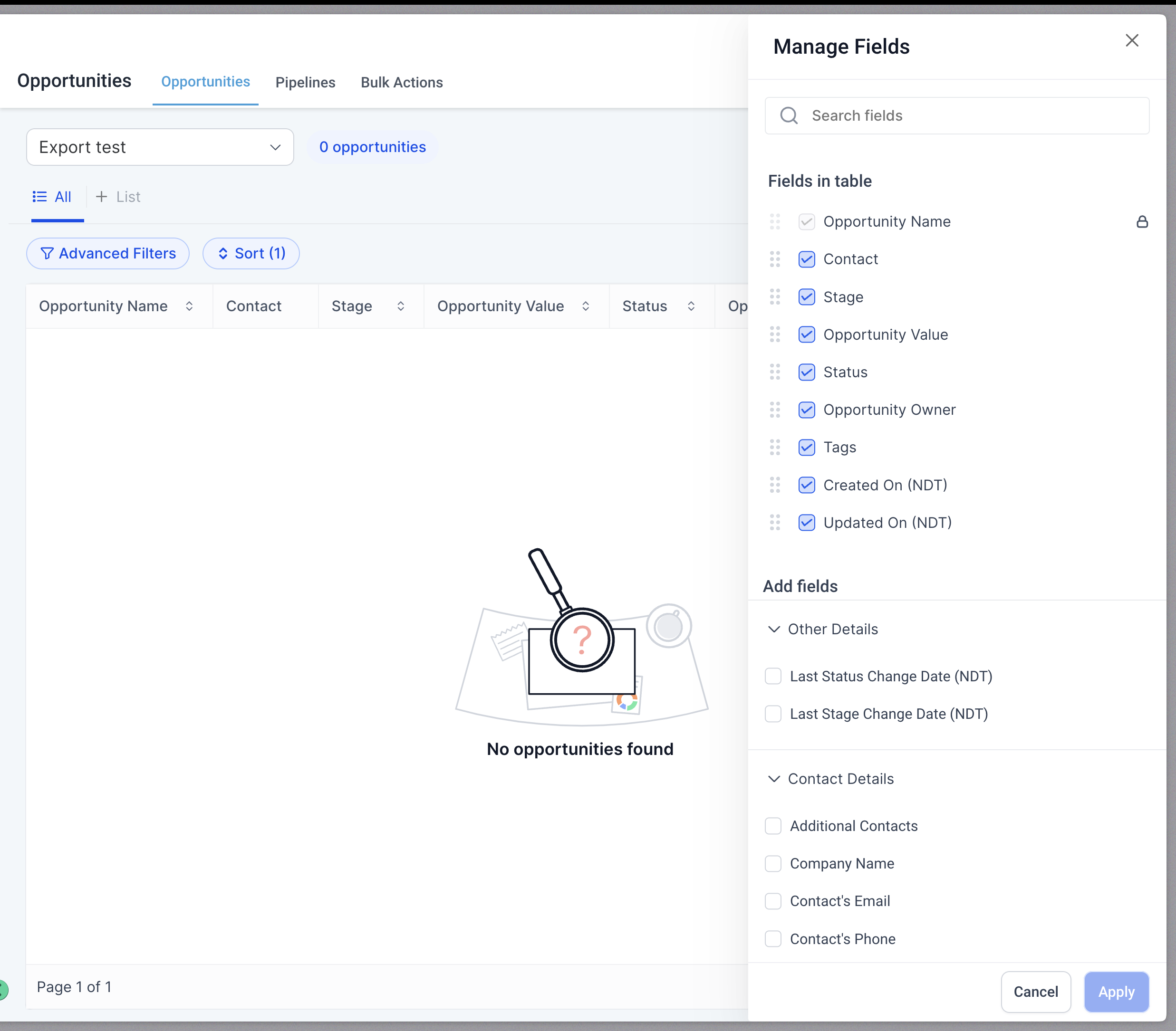
Task: Check the Contact's Phone field
Action: pos(773,939)
